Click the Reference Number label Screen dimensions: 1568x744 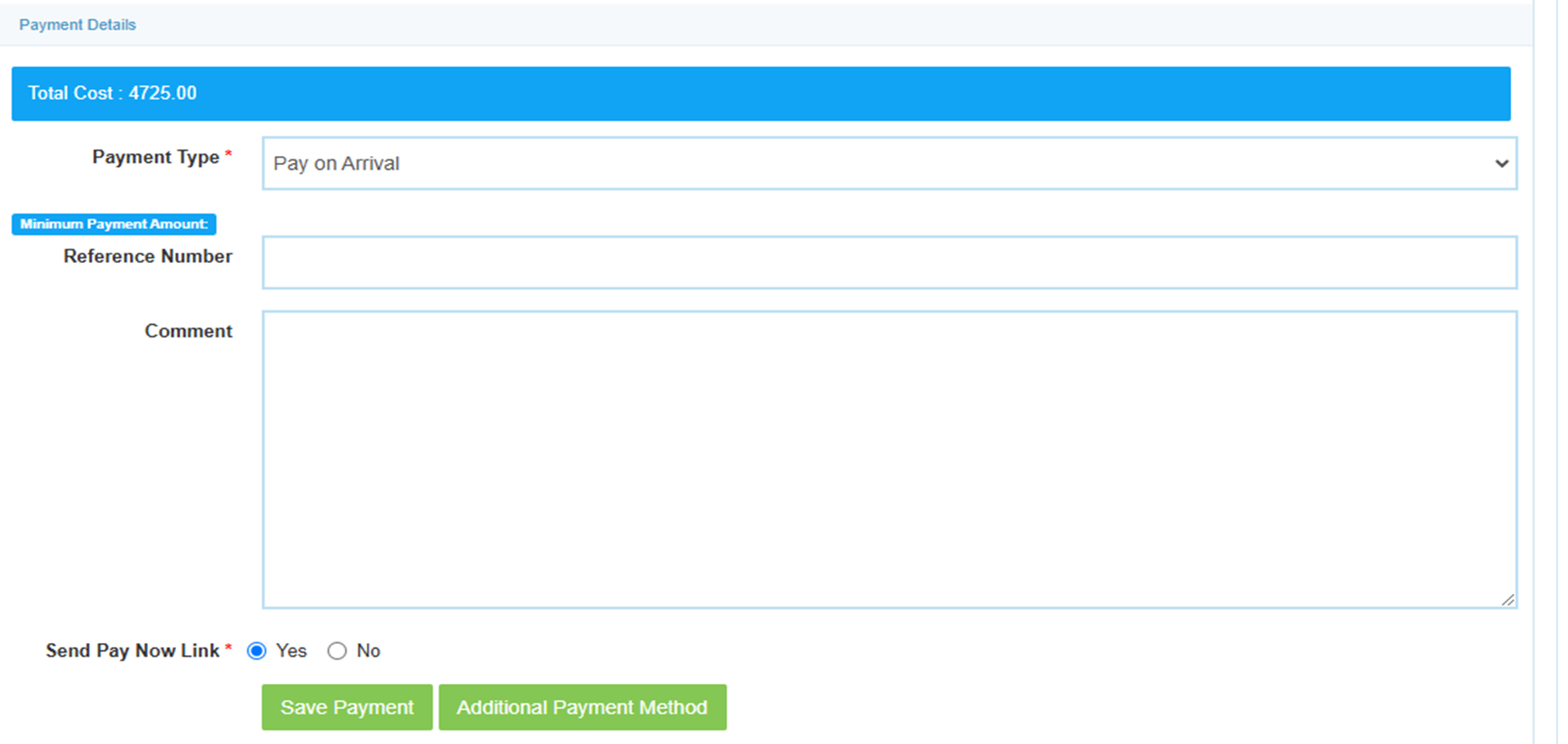click(148, 256)
